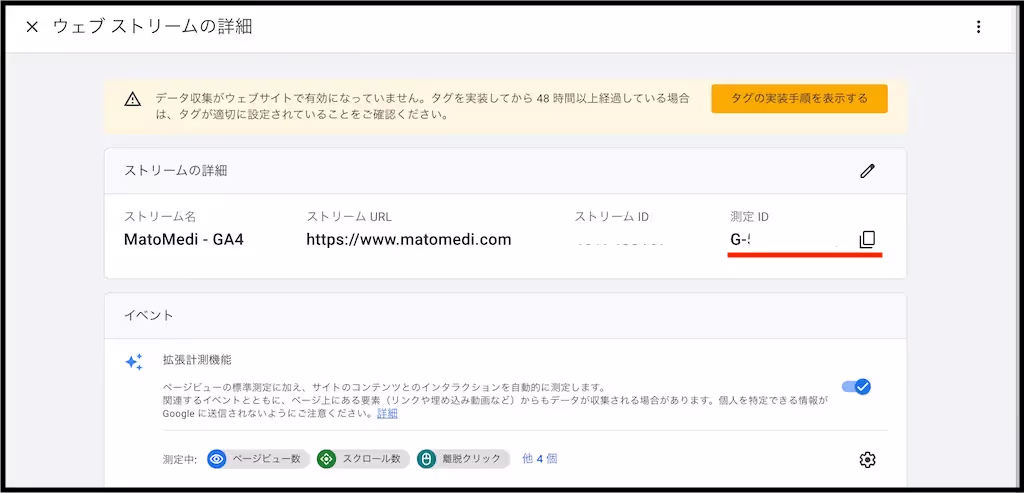The height and width of the screenshot is (493, 1024).
Task: Open enhanced measurement settings gear
Action: coord(867,460)
